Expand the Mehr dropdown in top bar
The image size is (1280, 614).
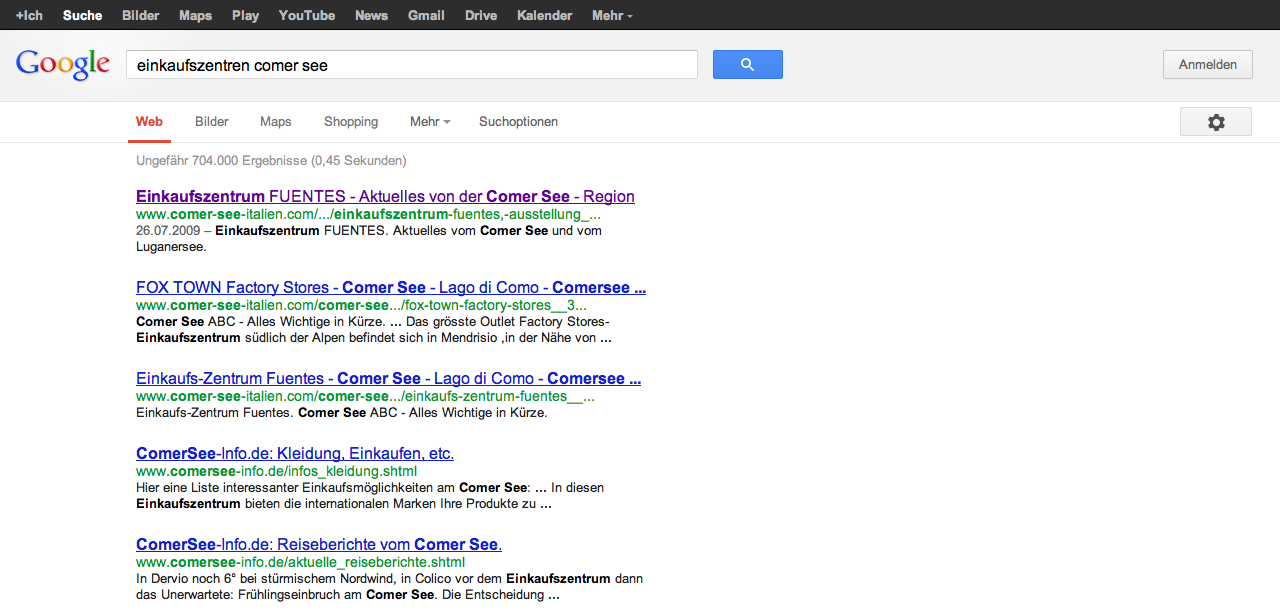click(611, 15)
